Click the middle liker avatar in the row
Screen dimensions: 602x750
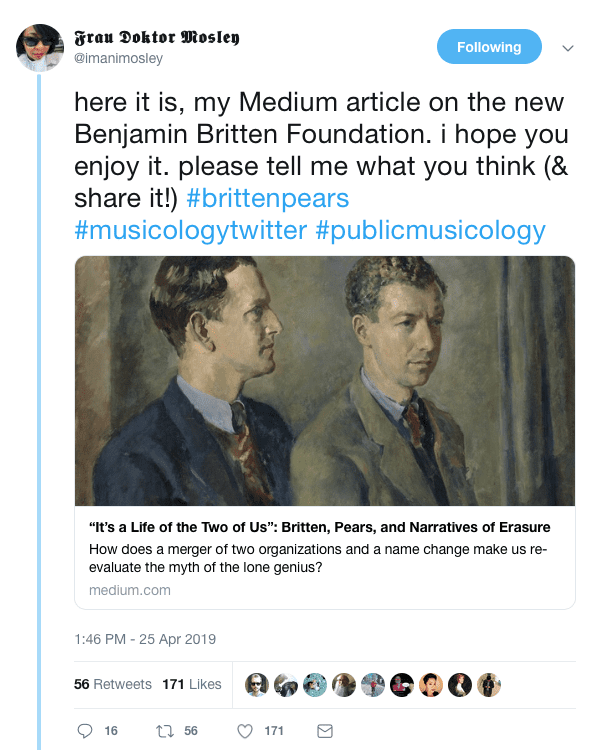click(x=373, y=684)
